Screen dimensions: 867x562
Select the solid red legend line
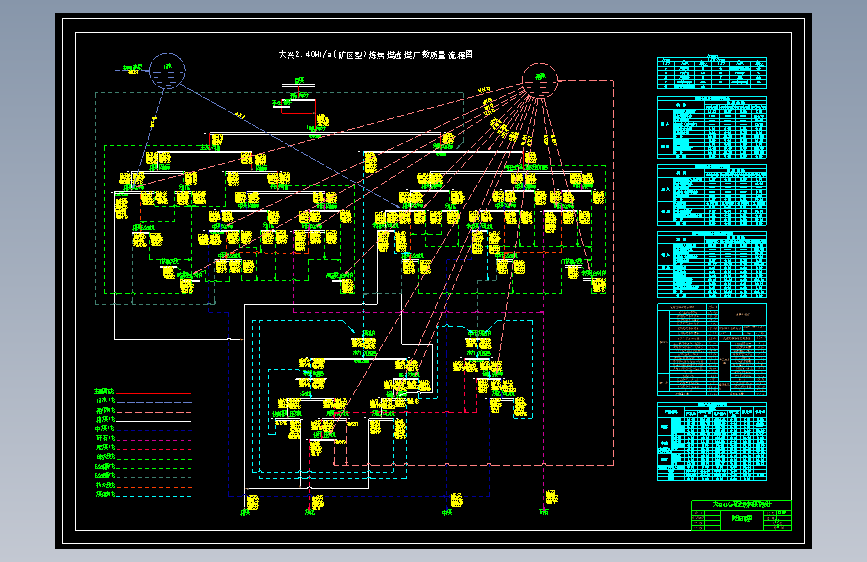pos(153,393)
